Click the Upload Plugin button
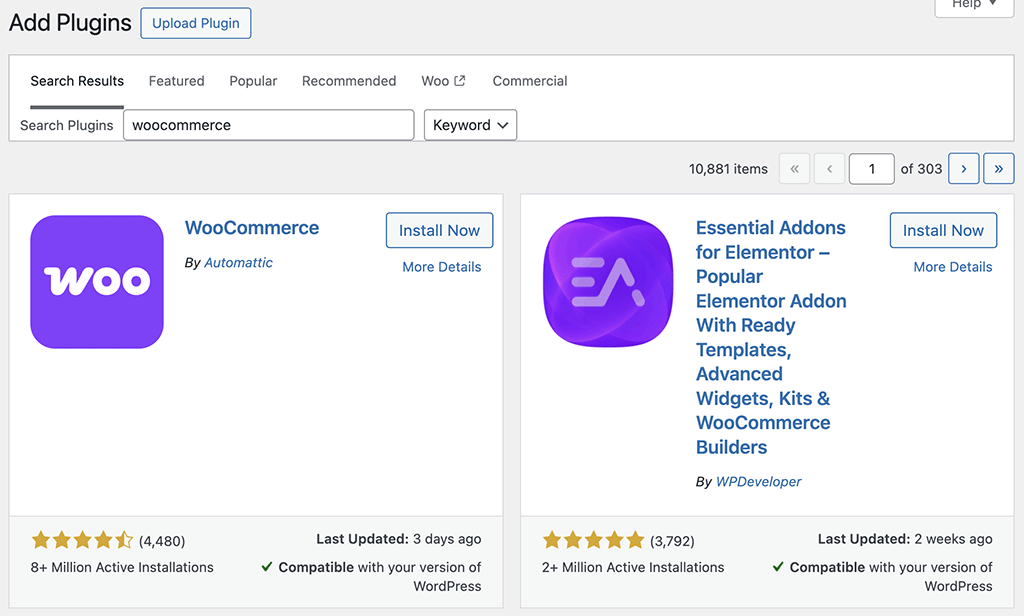The width and height of the screenshot is (1024, 616). pos(196,23)
